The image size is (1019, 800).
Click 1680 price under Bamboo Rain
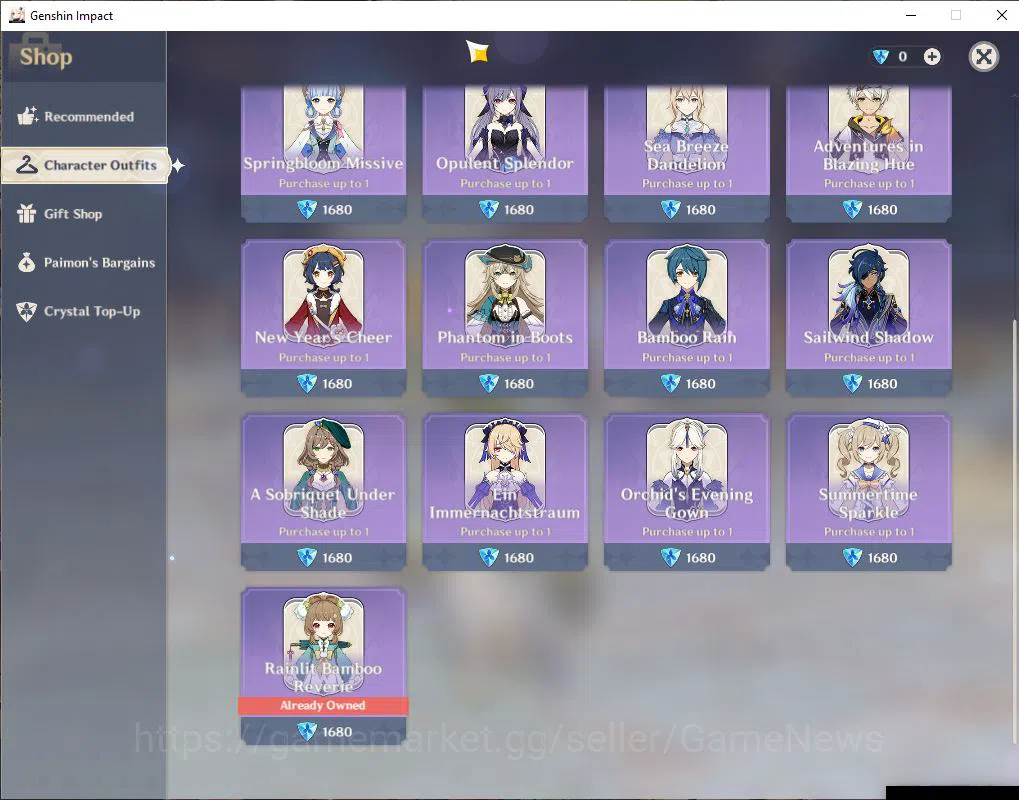(x=687, y=383)
